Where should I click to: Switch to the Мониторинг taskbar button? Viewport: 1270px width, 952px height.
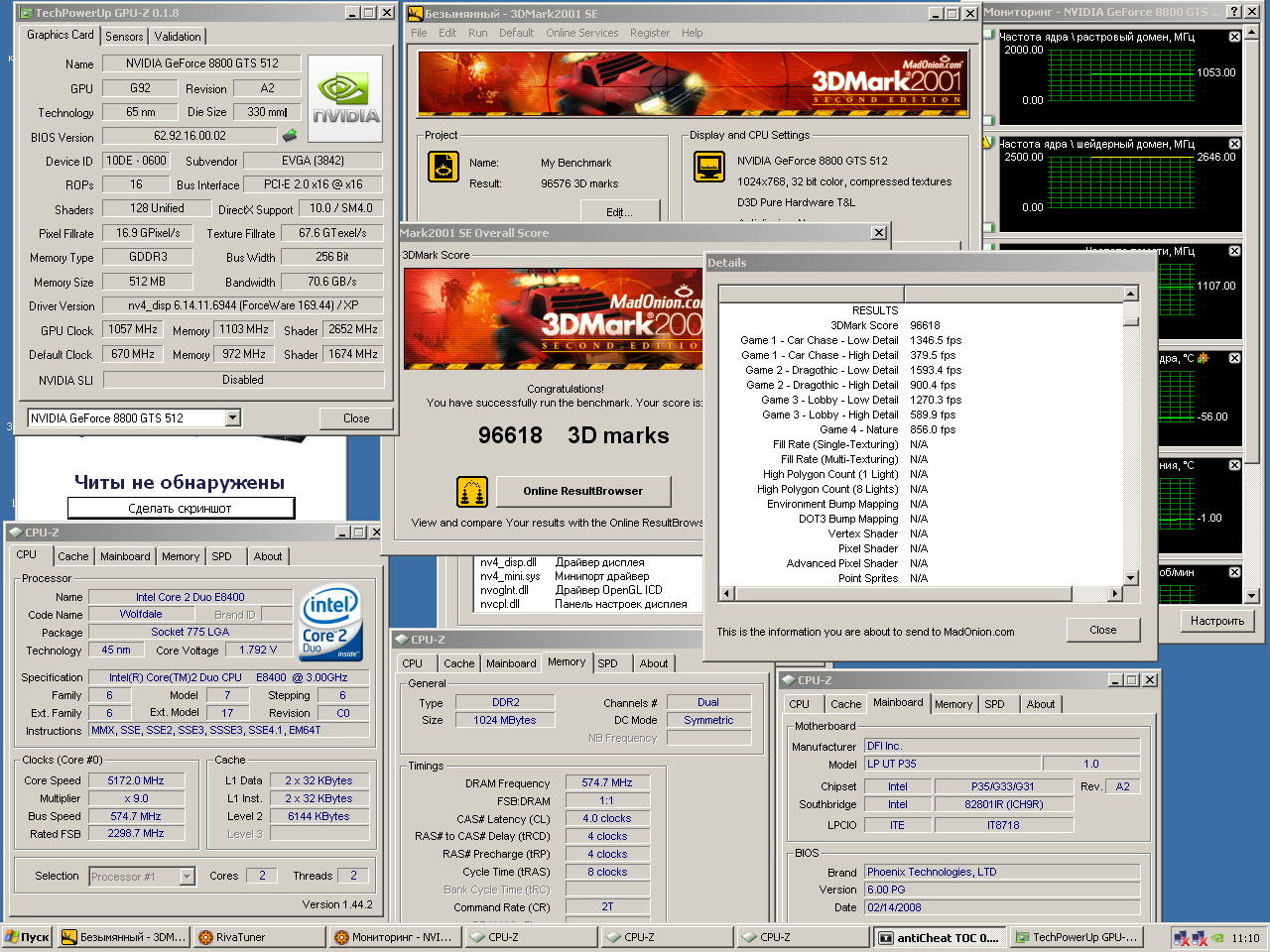(x=395, y=937)
